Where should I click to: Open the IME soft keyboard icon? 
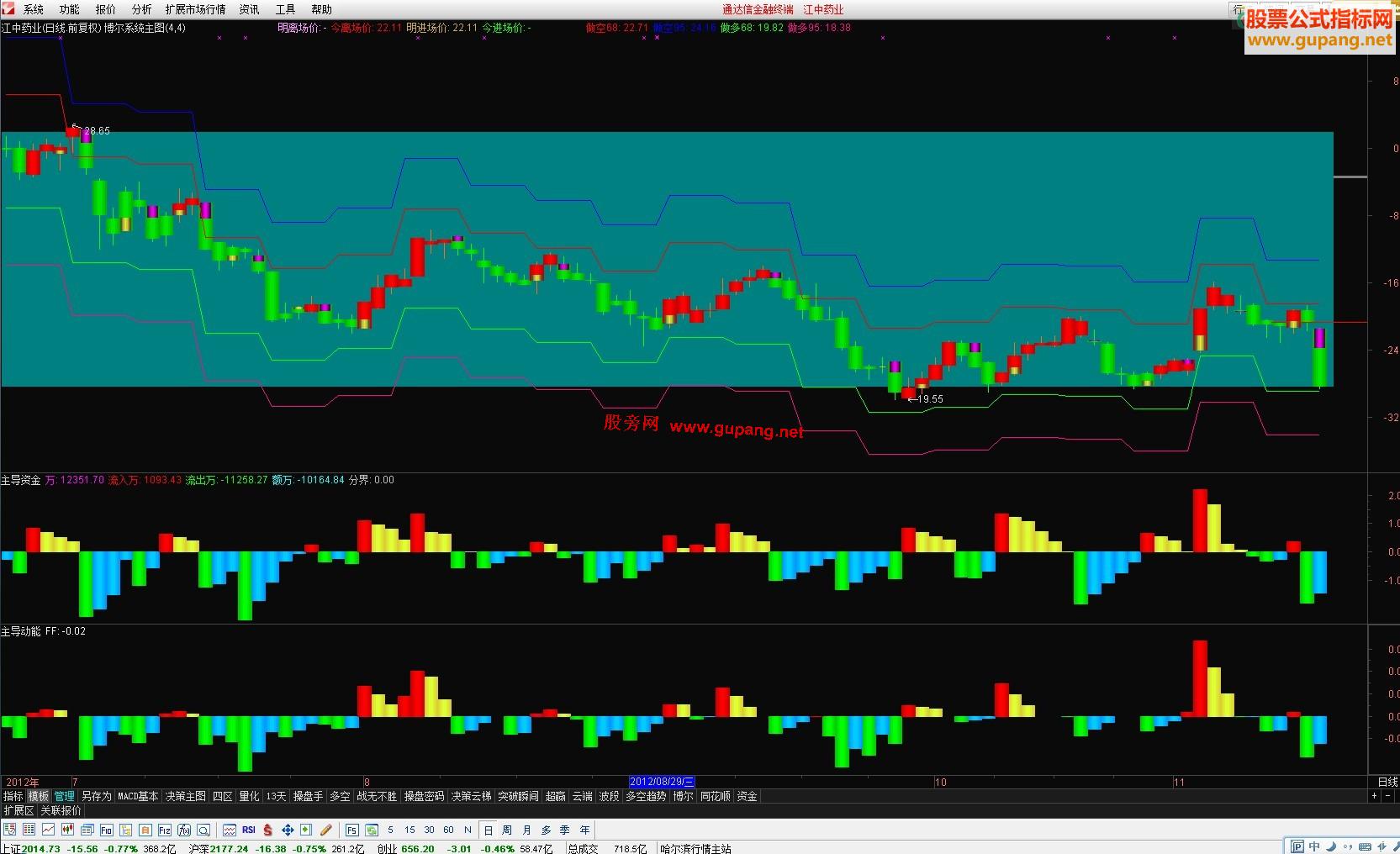click(x=1363, y=846)
